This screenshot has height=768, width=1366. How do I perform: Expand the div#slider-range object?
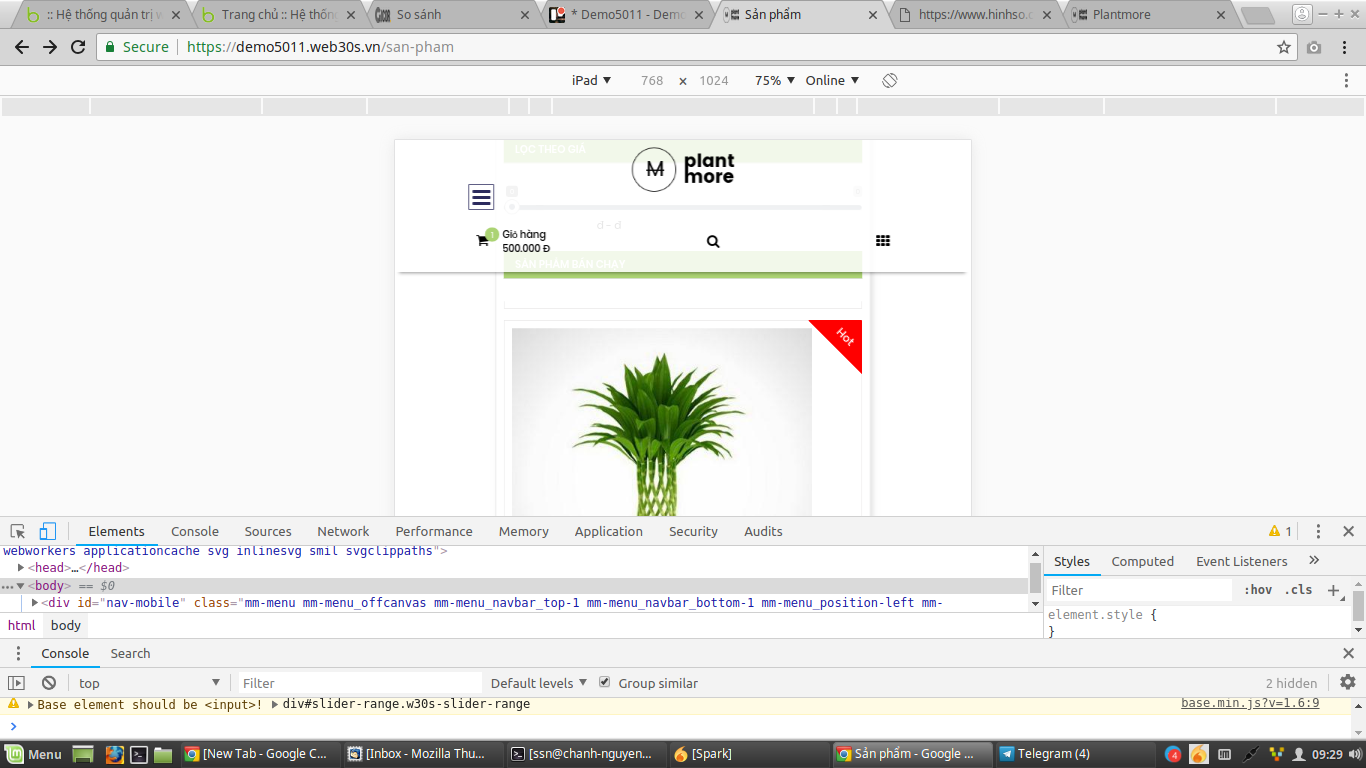click(274, 704)
